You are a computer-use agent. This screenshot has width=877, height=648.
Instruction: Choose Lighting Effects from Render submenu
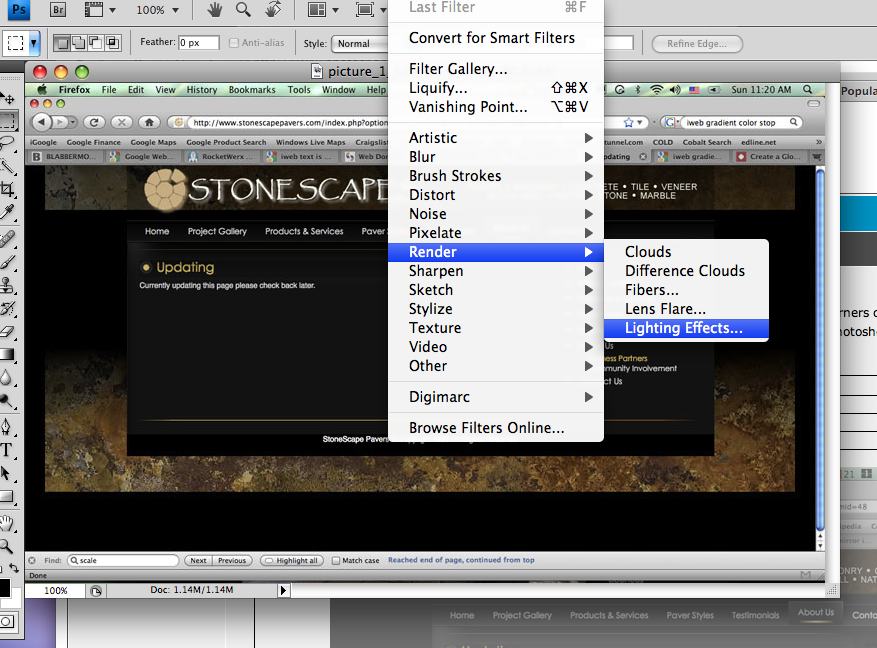coord(683,328)
